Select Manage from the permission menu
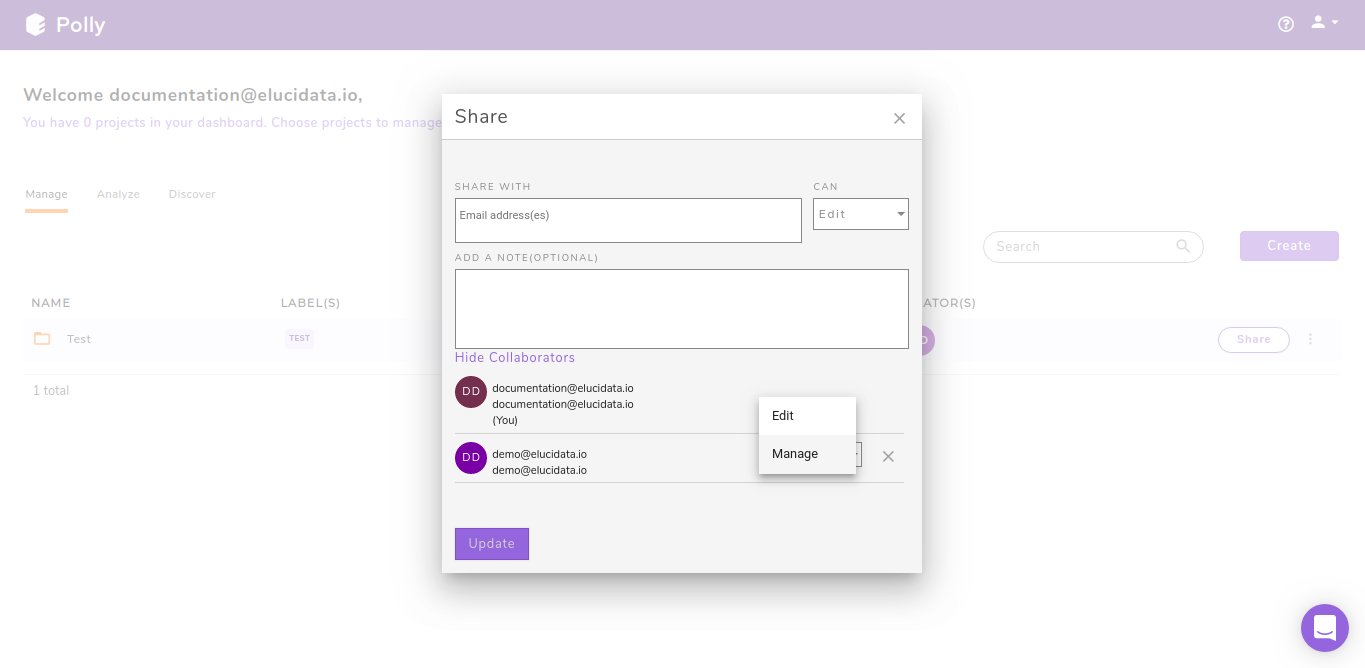Image resolution: width=1365 pixels, height=668 pixels. [x=795, y=453]
